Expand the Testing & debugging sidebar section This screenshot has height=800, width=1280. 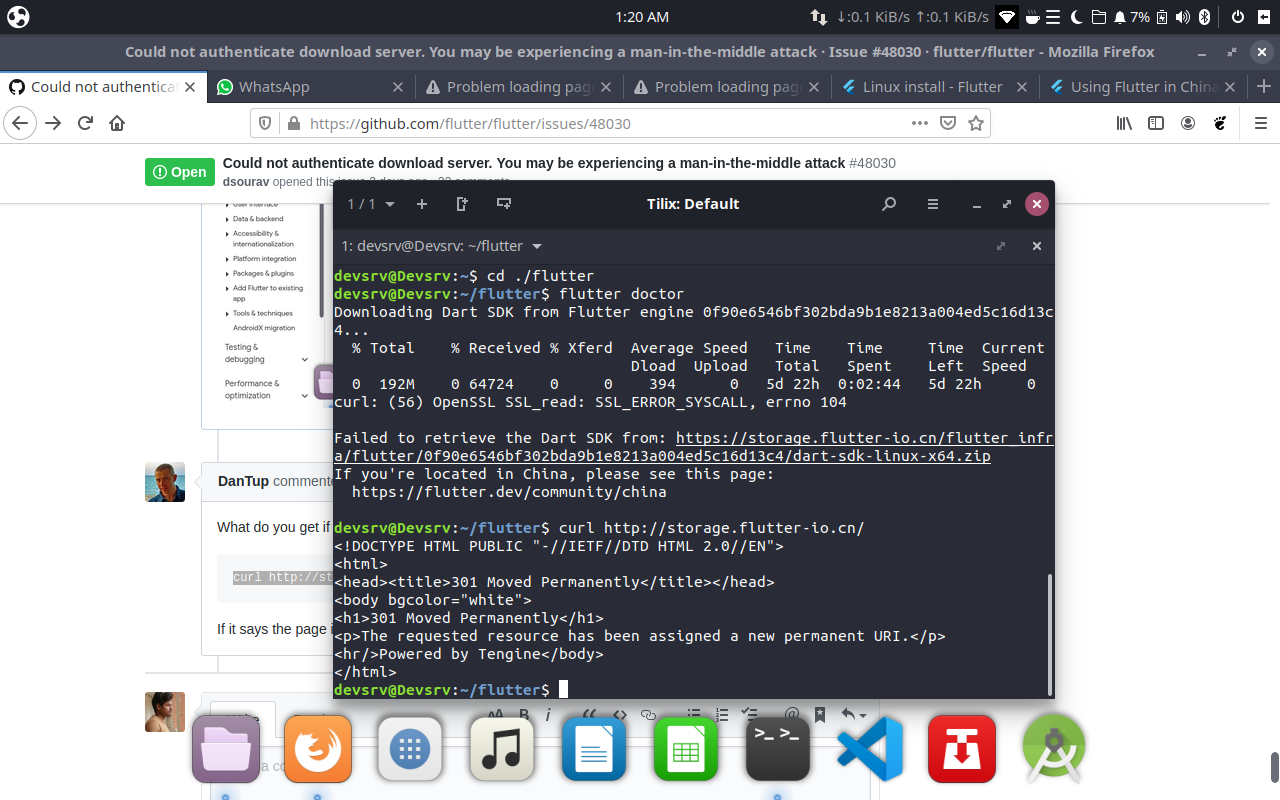click(x=305, y=359)
